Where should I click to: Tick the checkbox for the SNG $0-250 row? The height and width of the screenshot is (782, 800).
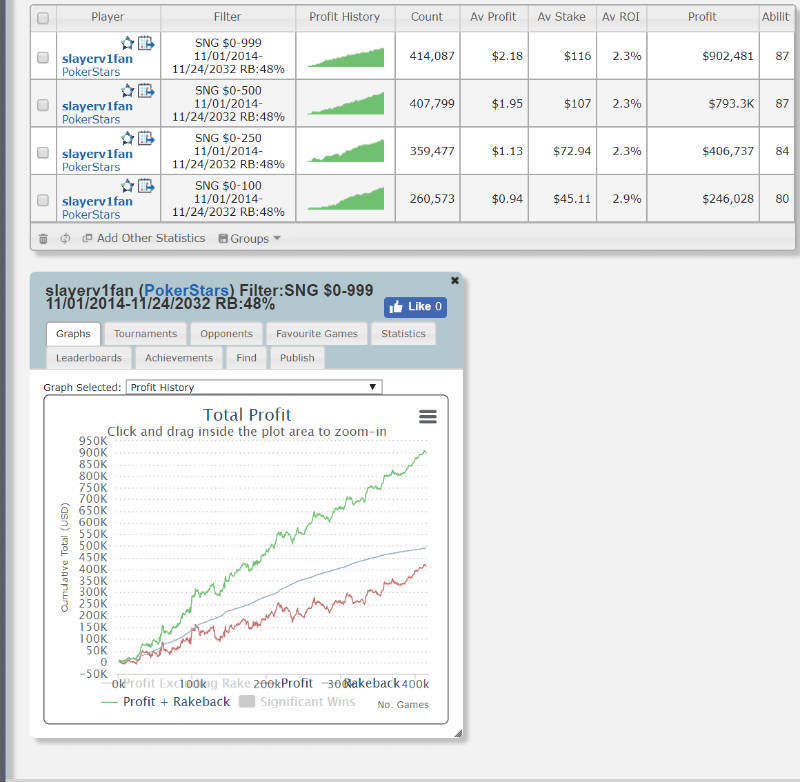click(x=43, y=153)
